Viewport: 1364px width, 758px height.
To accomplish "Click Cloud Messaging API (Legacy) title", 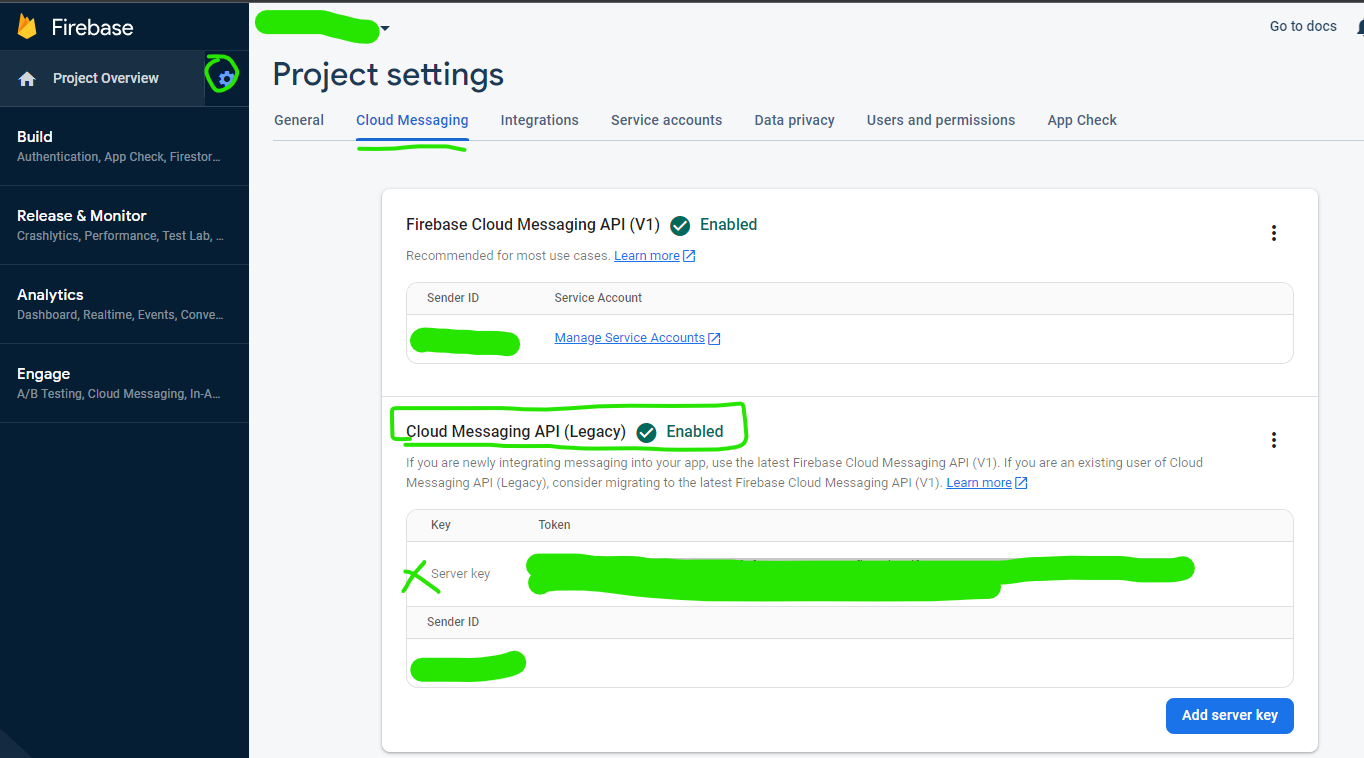I will pyautogui.click(x=516, y=432).
